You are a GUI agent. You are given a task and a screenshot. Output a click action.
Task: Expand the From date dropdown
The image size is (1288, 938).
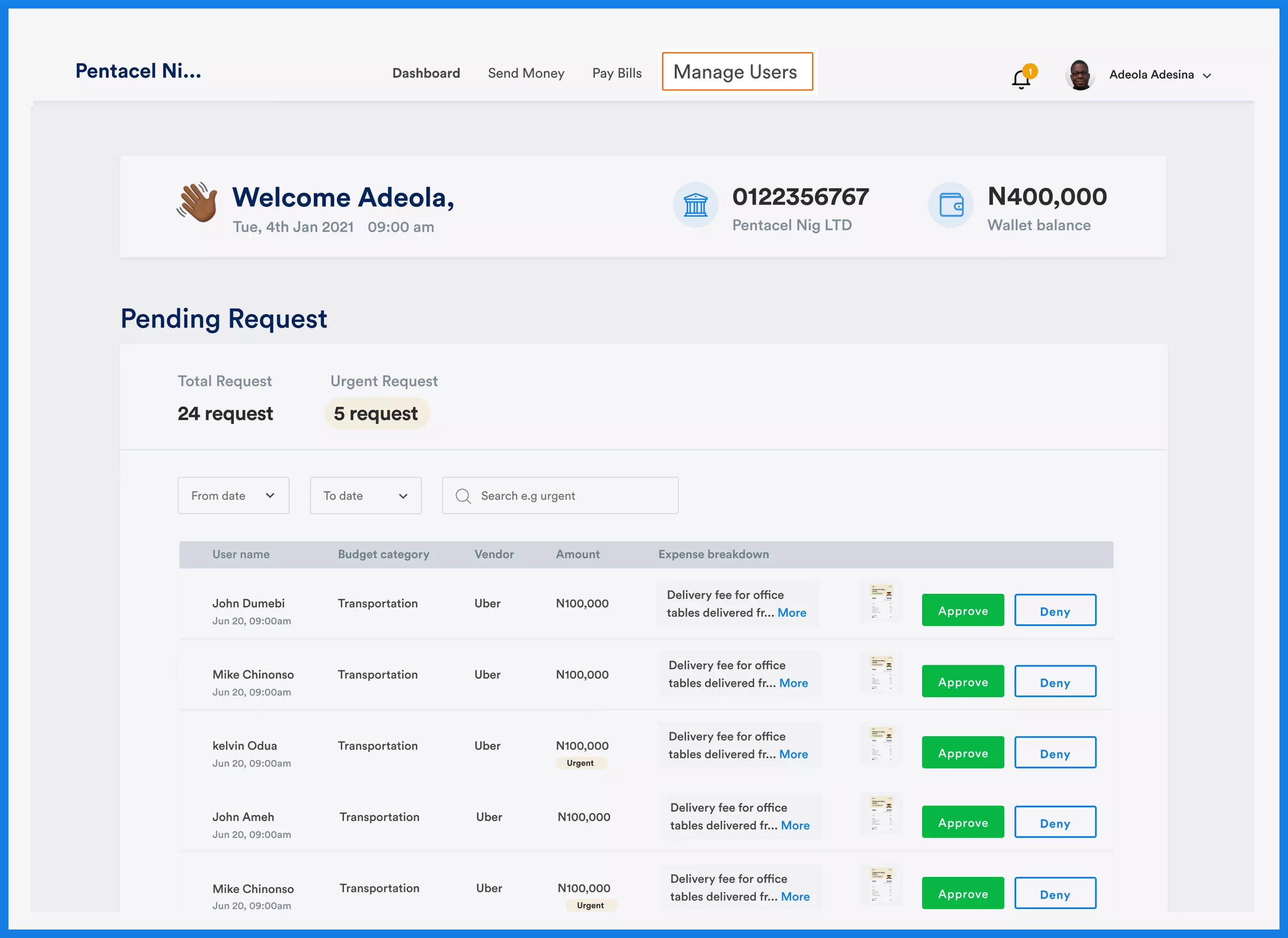pyautogui.click(x=233, y=496)
